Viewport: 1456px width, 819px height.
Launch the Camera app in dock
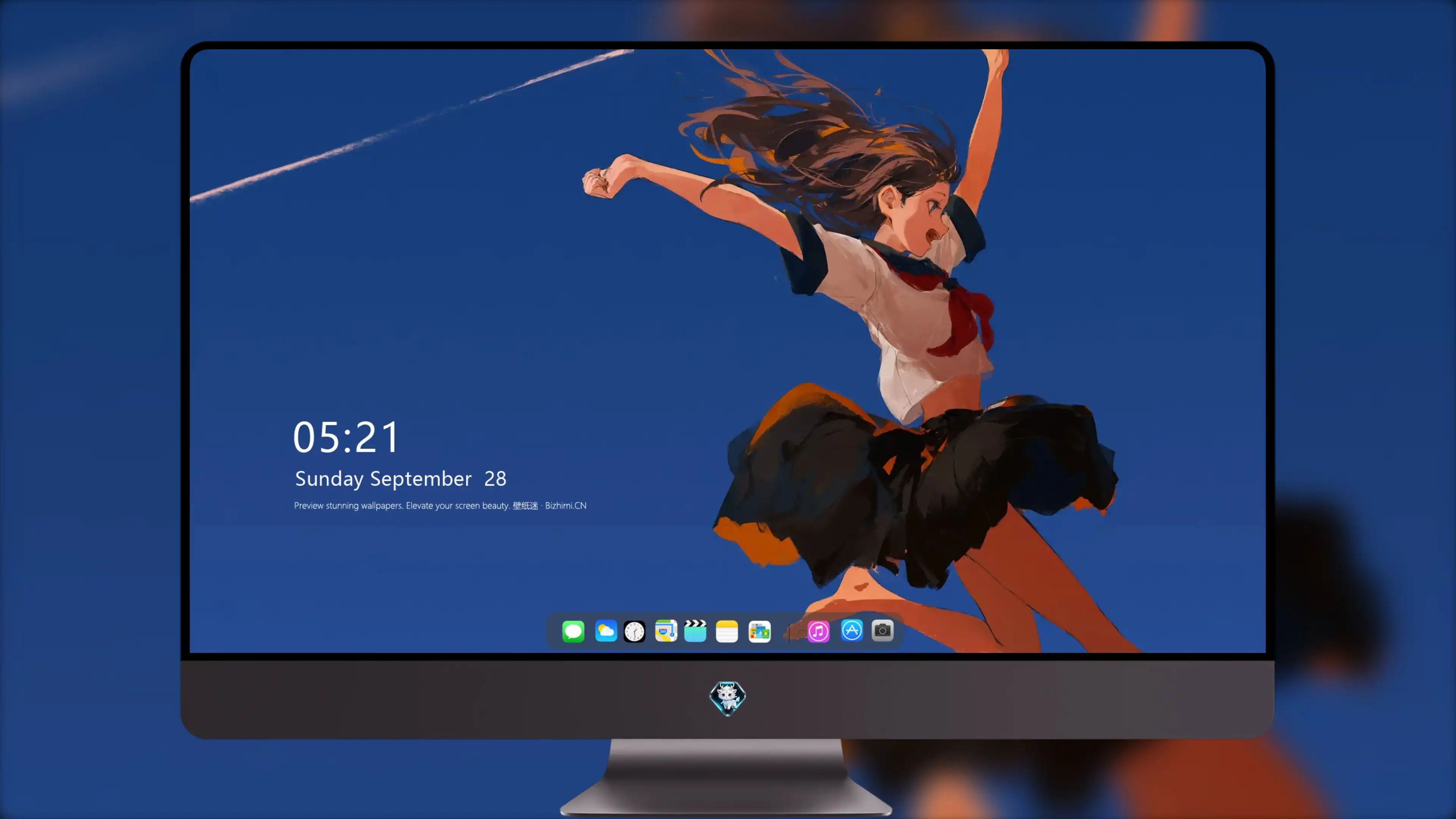click(x=882, y=630)
